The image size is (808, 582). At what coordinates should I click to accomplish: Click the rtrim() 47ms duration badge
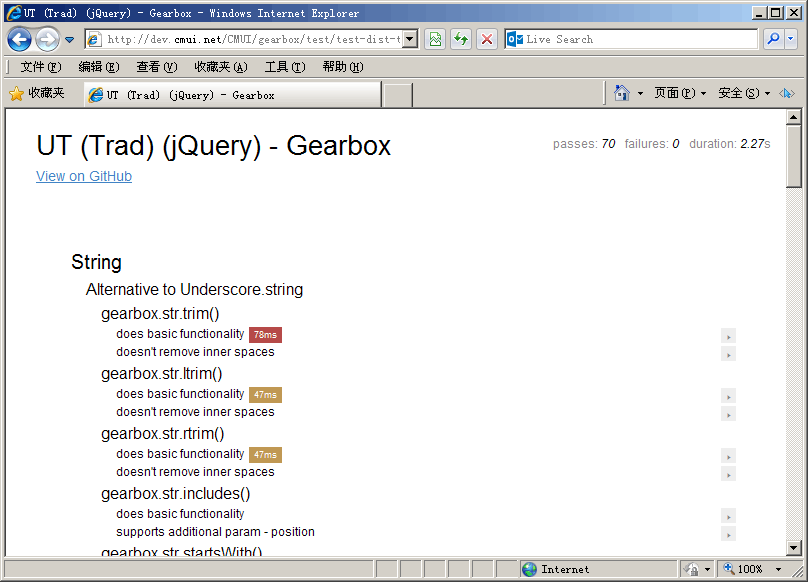point(265,455)
